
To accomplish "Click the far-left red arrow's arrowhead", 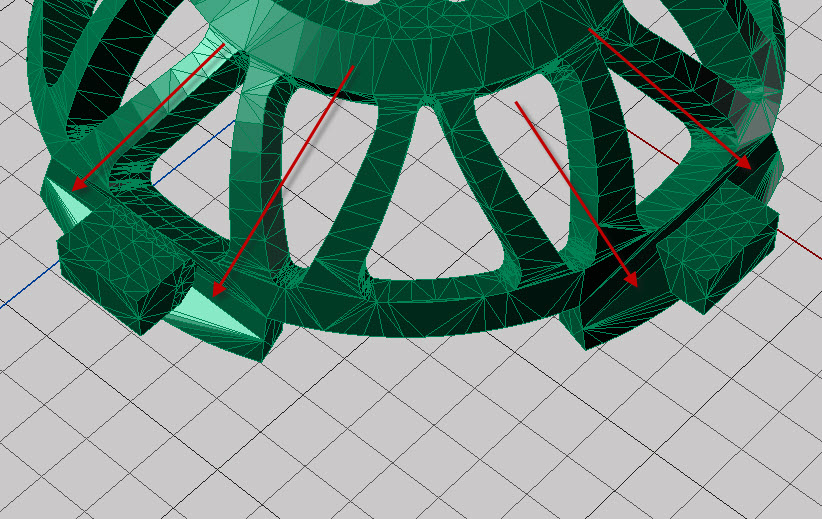I will (x=78, y=185).
